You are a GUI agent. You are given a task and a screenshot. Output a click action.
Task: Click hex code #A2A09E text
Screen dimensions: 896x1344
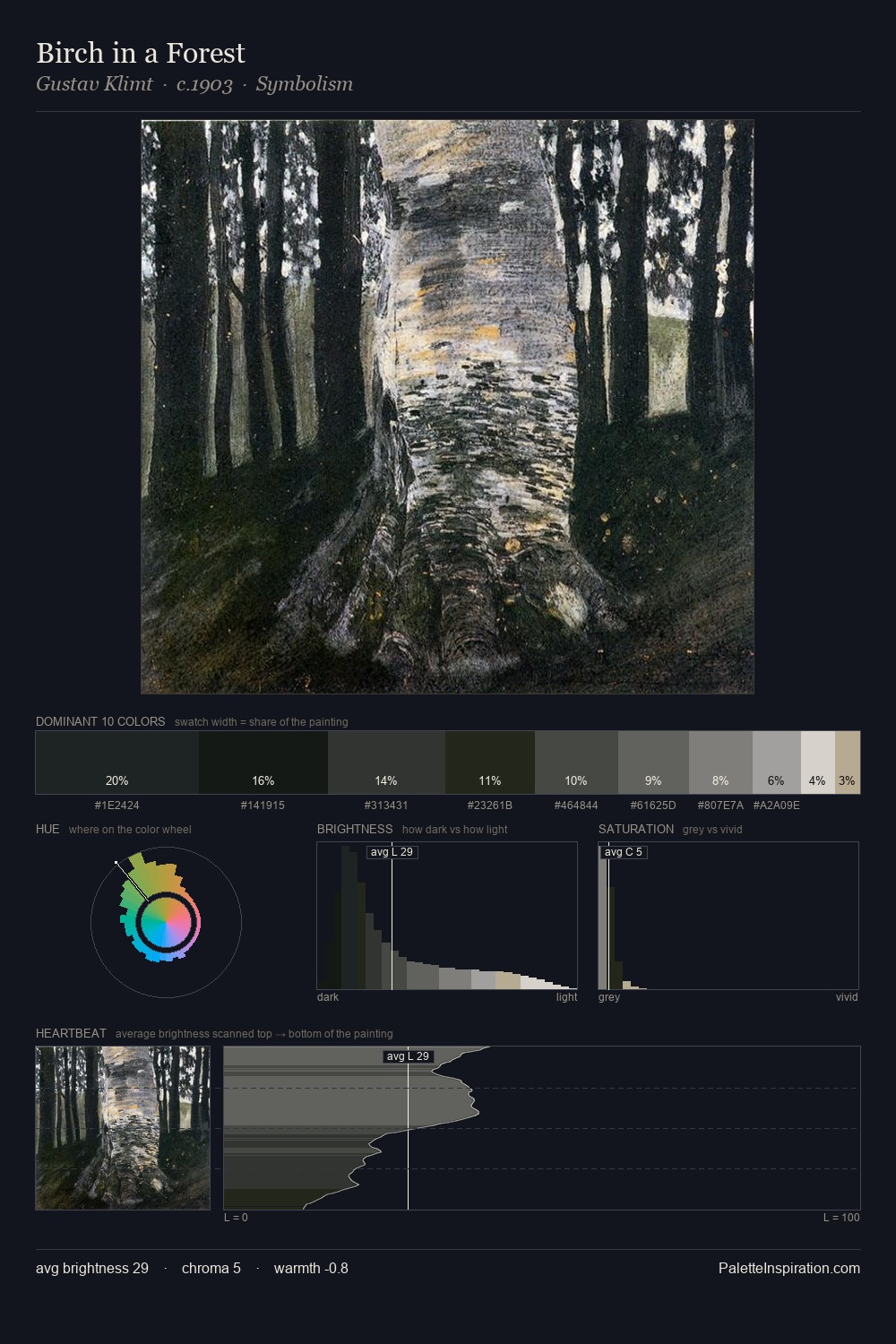776,806
